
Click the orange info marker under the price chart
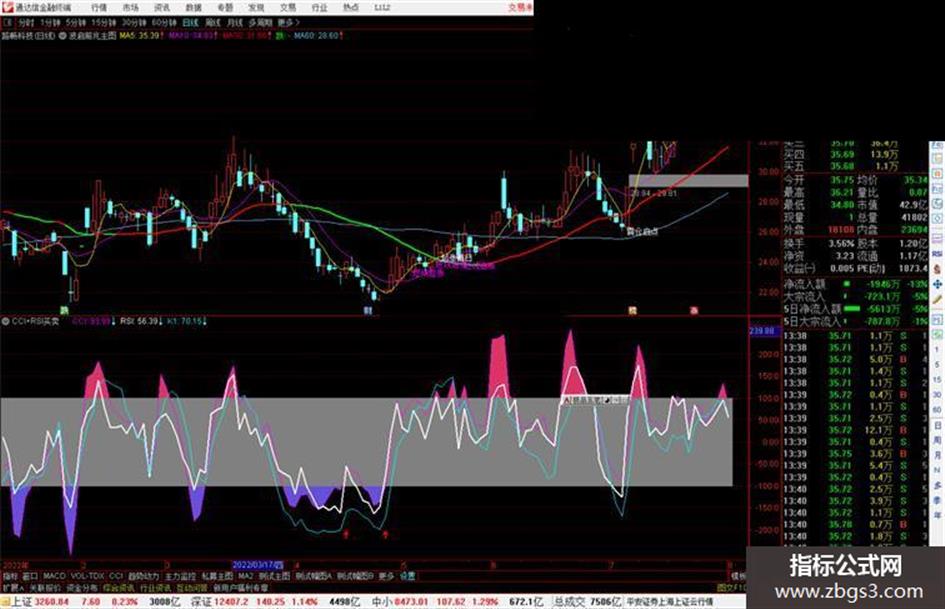click(632, 311)
